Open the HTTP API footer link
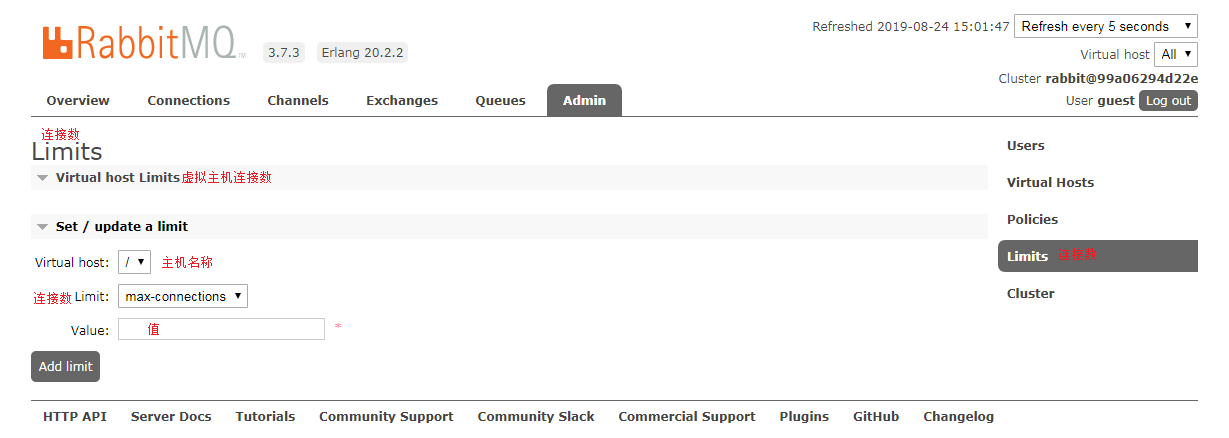Screen dimensions: 1229x438 tap(75, 417)
